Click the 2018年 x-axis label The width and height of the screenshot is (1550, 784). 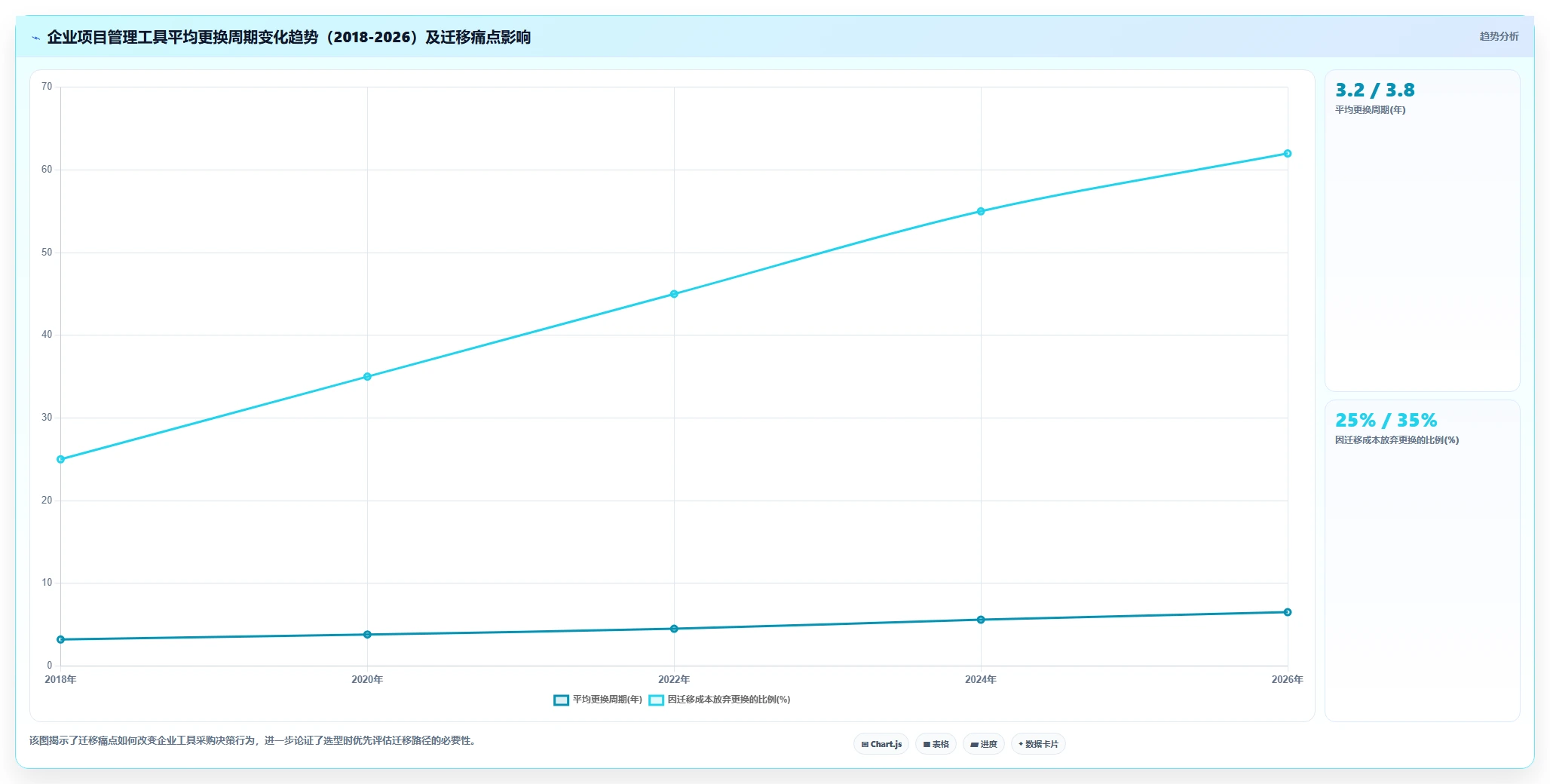[x=60, y=679]
